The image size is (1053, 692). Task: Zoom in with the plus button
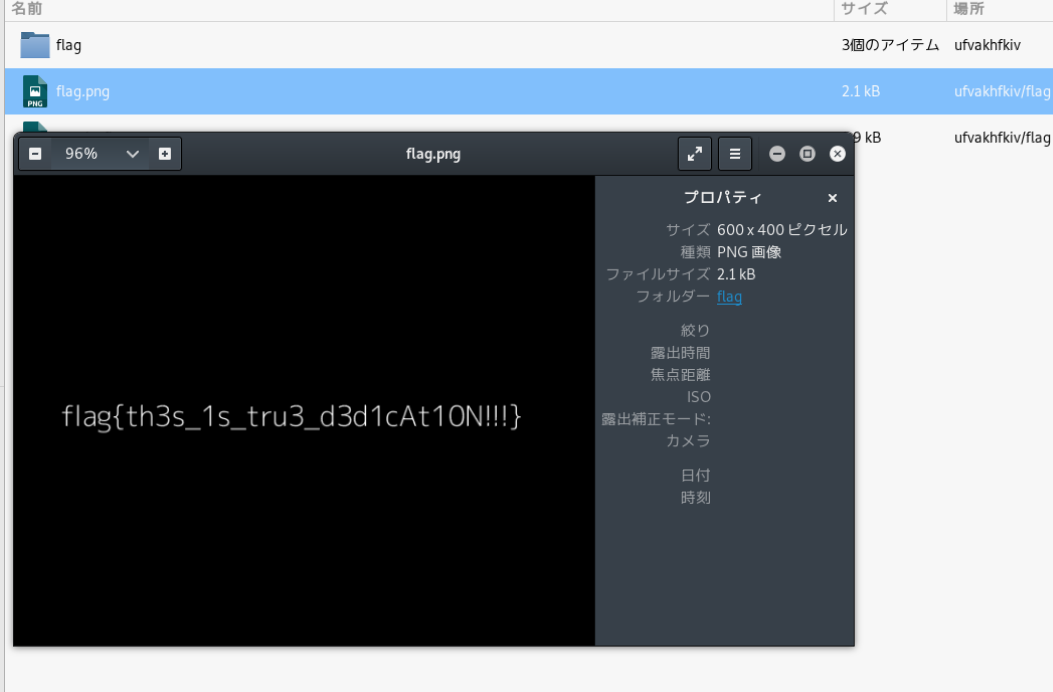165,154
